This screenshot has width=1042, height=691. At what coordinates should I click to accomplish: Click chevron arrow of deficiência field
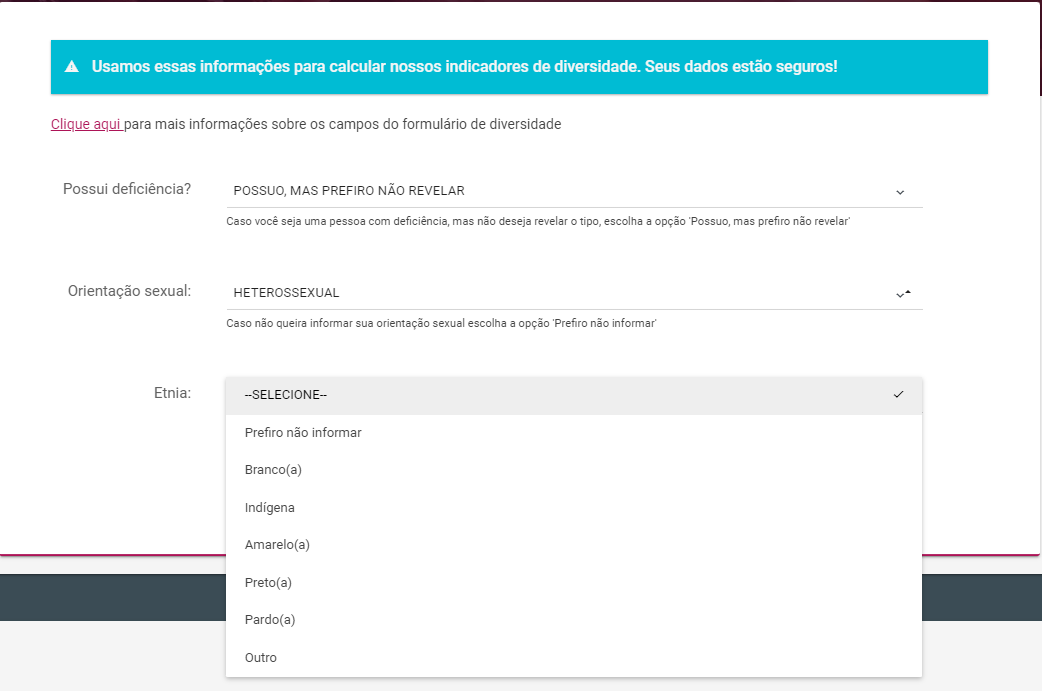900,192
